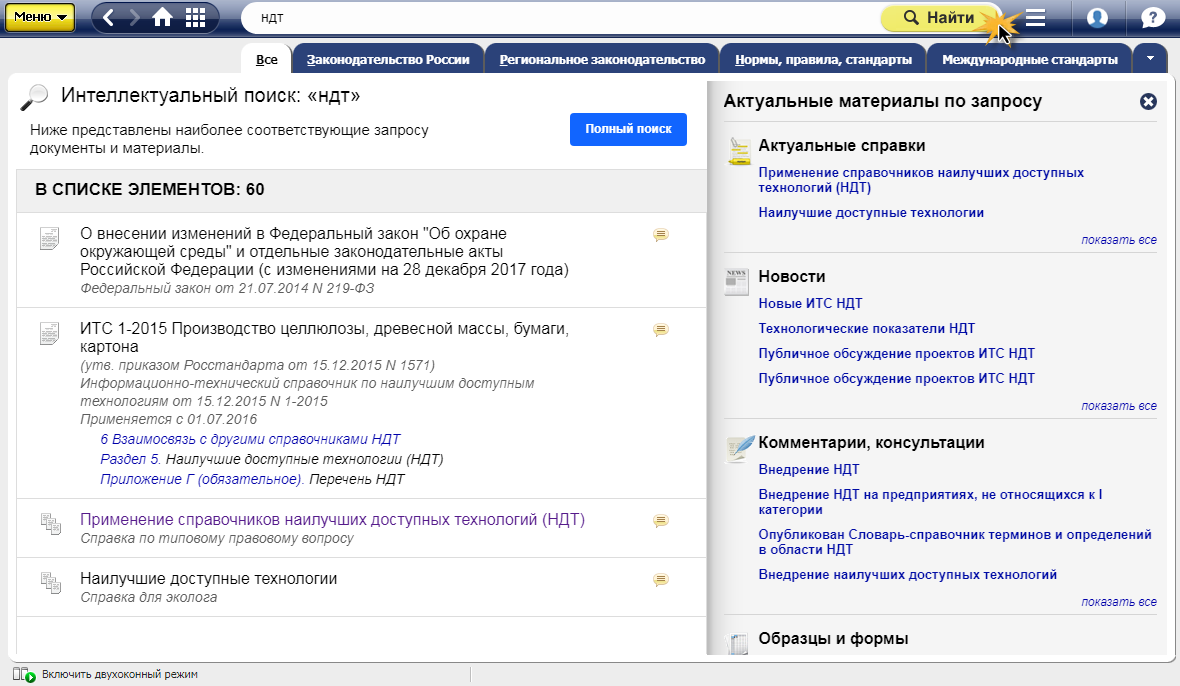Open the help question mark icon
Image resolution: width=1180 pixels, height=686 pixels.
coord(1152,17)
